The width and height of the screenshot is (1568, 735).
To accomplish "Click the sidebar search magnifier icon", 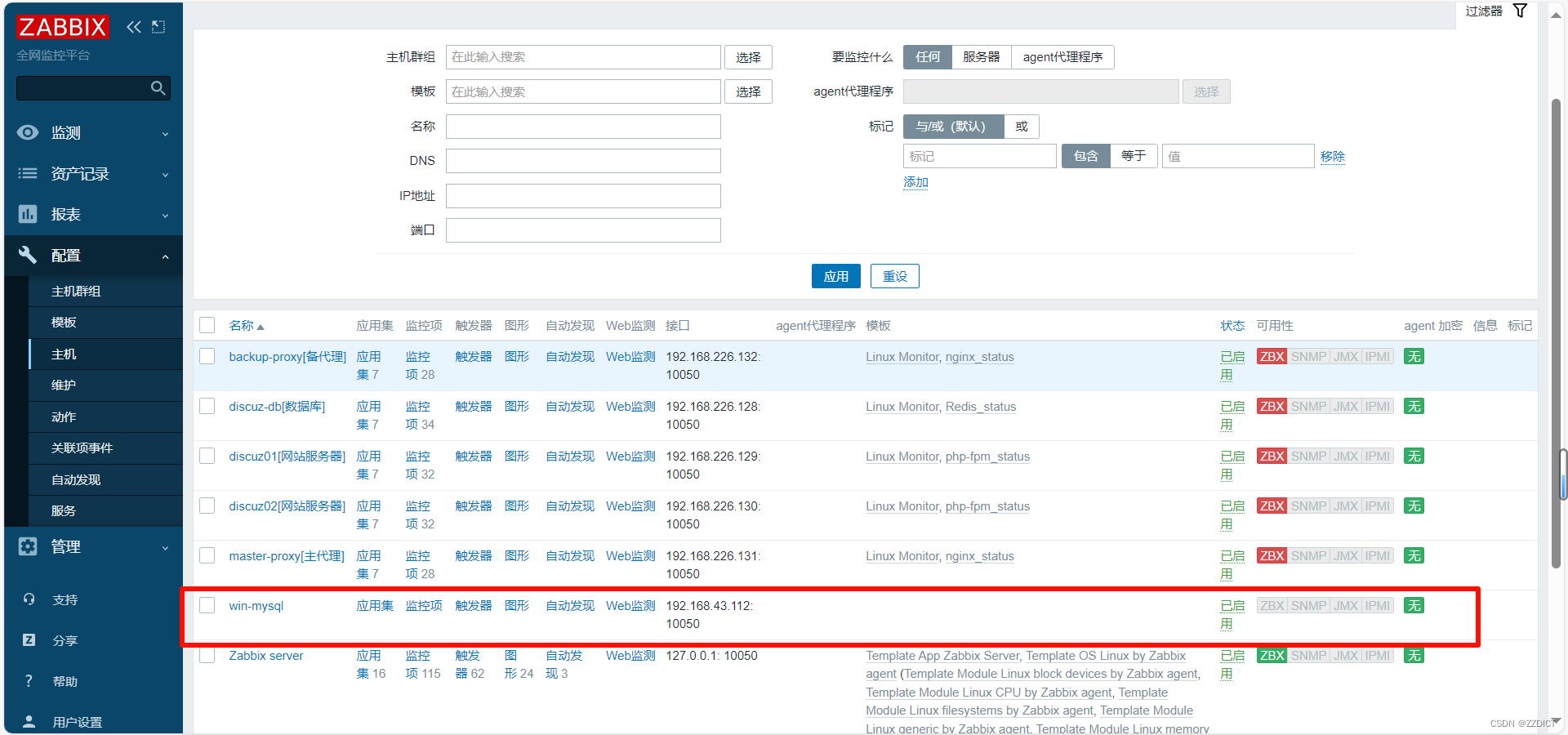I will click(158, 87).
